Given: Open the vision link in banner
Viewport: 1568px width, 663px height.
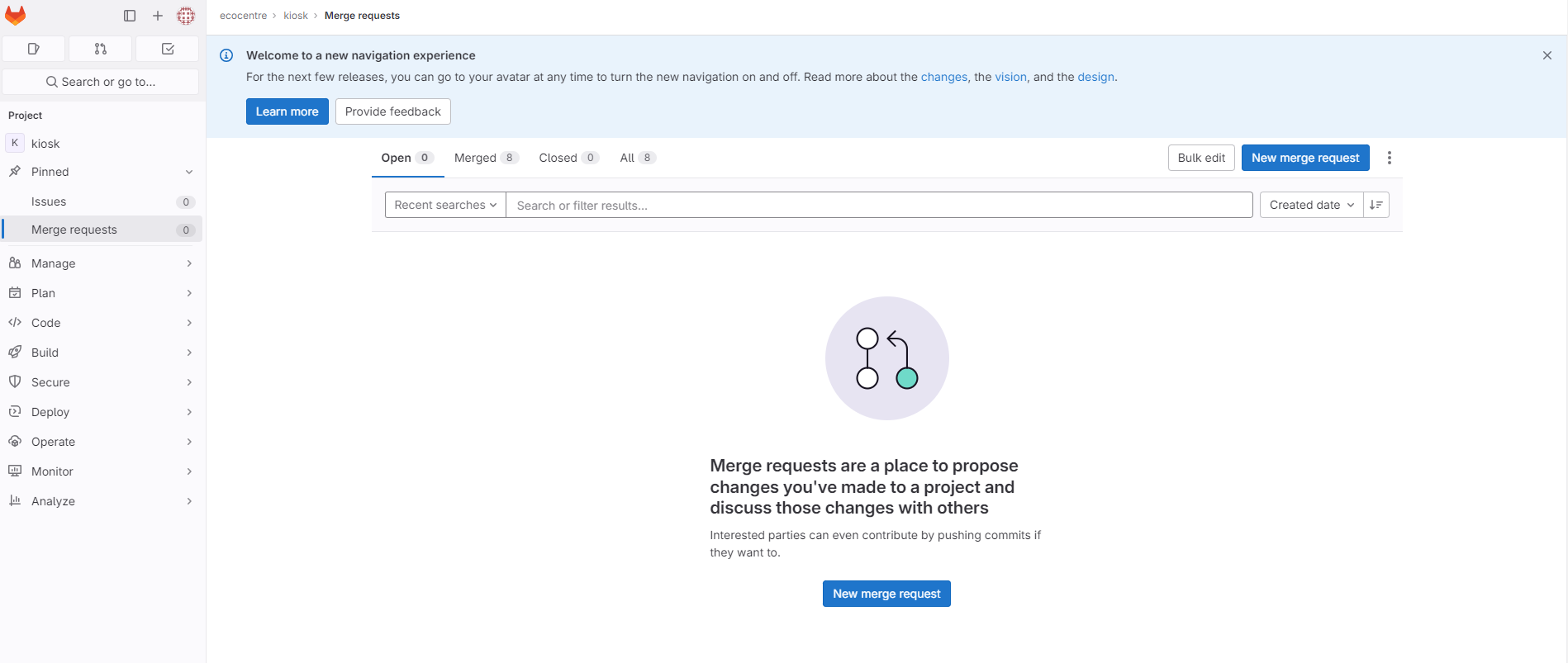Looking at the screenshot, I should 1010,77.
